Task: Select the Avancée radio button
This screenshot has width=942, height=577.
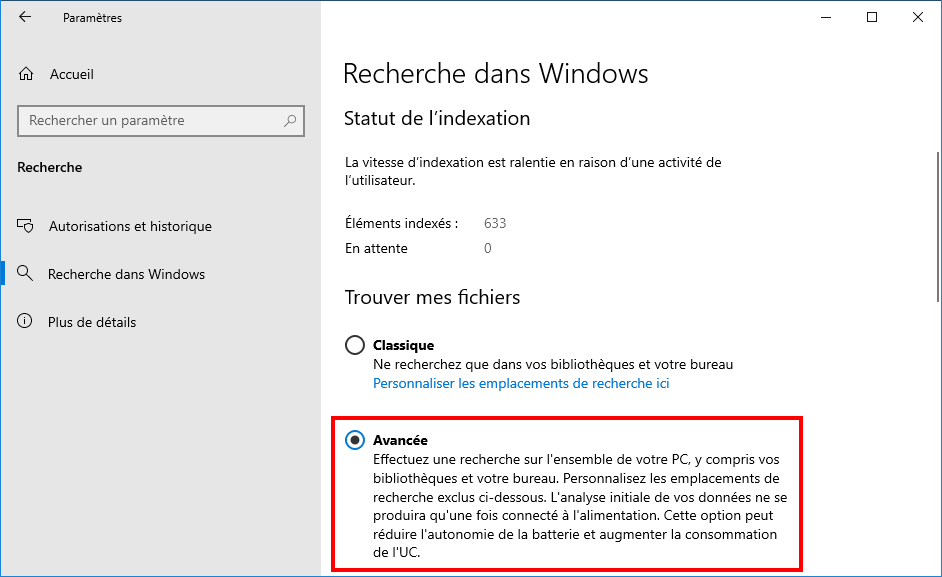Action: click(354, 440)
